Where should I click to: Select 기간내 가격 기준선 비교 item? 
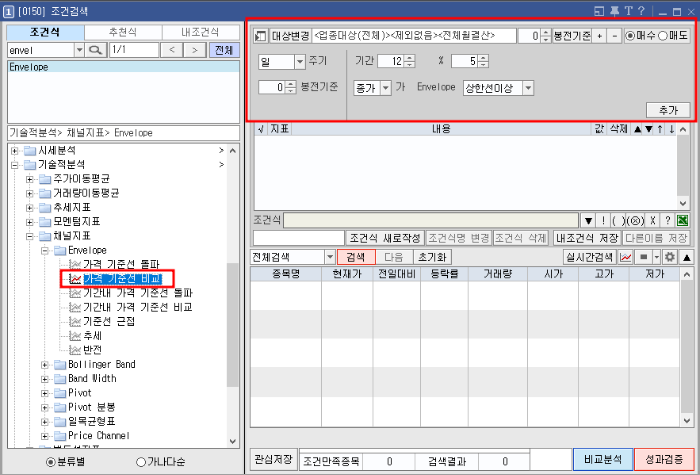tap(138, 307)
